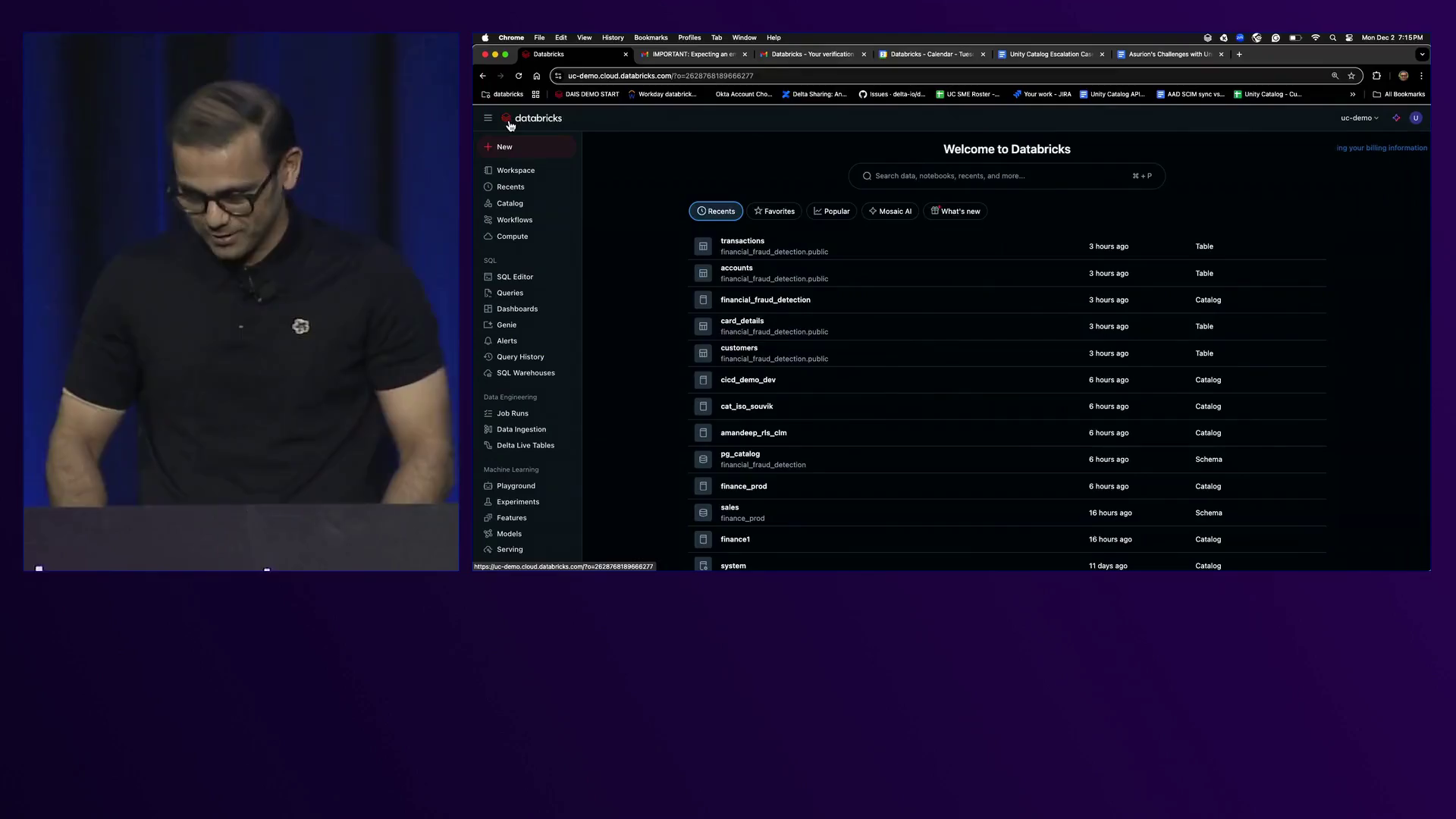This screenshot has width=1456, height=819.
Task: Expand the uc-demo workspace dropdown
Action: tap(1360, 118)
